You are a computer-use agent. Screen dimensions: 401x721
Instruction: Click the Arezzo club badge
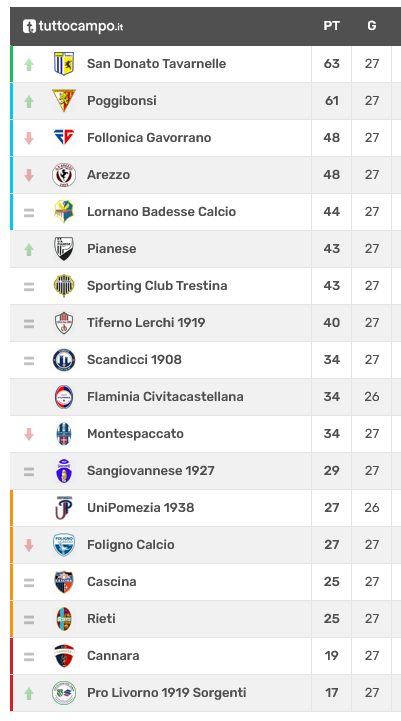[x=64, y=175]
